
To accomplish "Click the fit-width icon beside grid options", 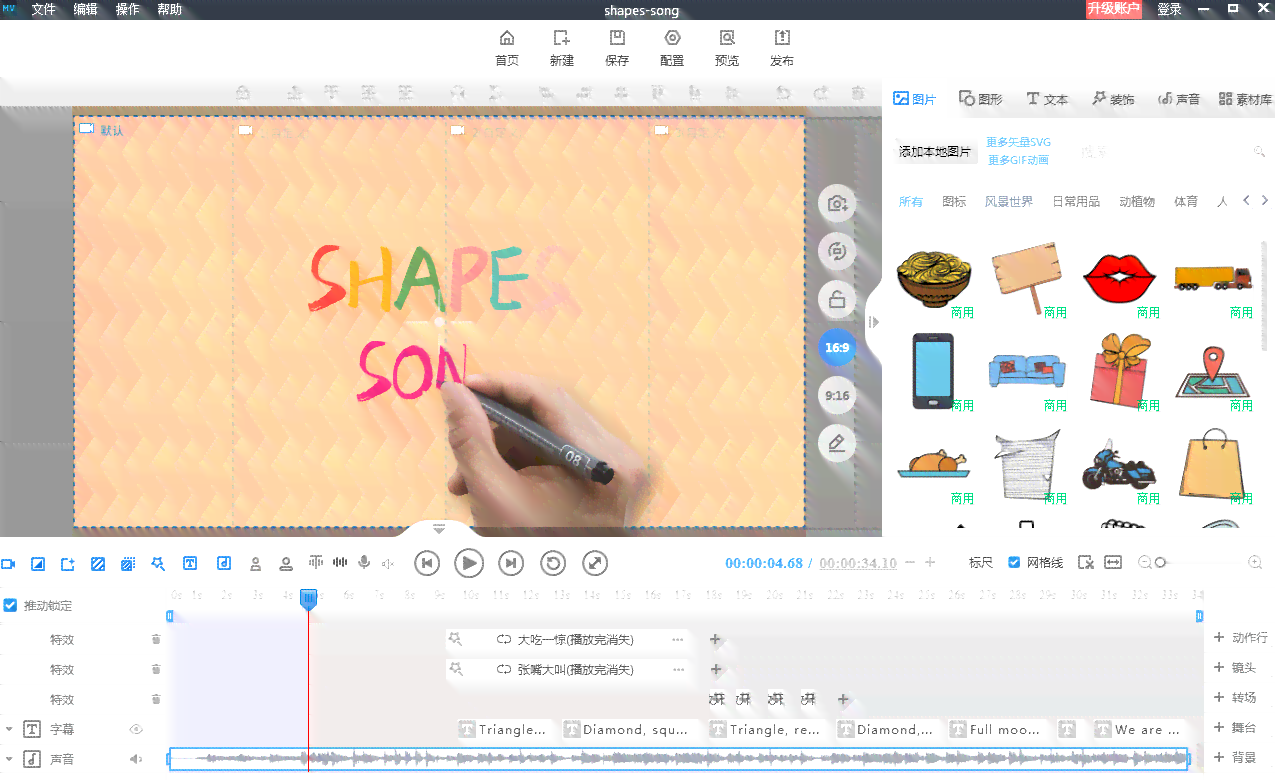I will coord(1113,563).
